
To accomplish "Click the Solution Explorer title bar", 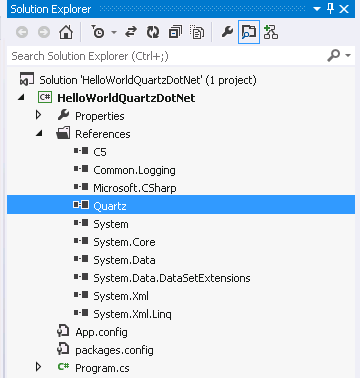I will [181, 9].
